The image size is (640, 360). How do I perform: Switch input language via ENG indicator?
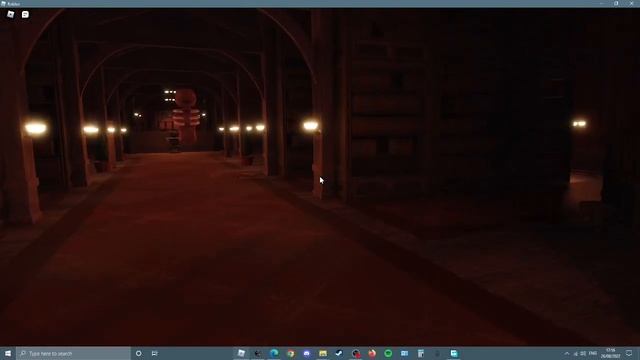[x=593, y=353]
